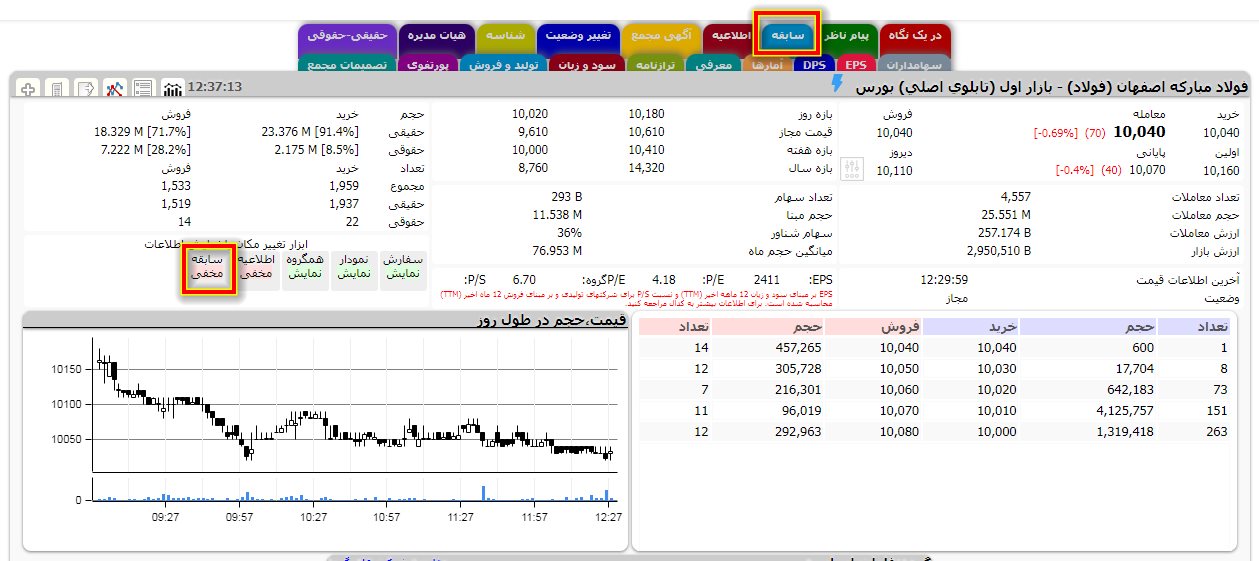The height and width of the screenshot is (561, 1259).
Task: Click the free float value 36%
Action: (x=570, y=232)
